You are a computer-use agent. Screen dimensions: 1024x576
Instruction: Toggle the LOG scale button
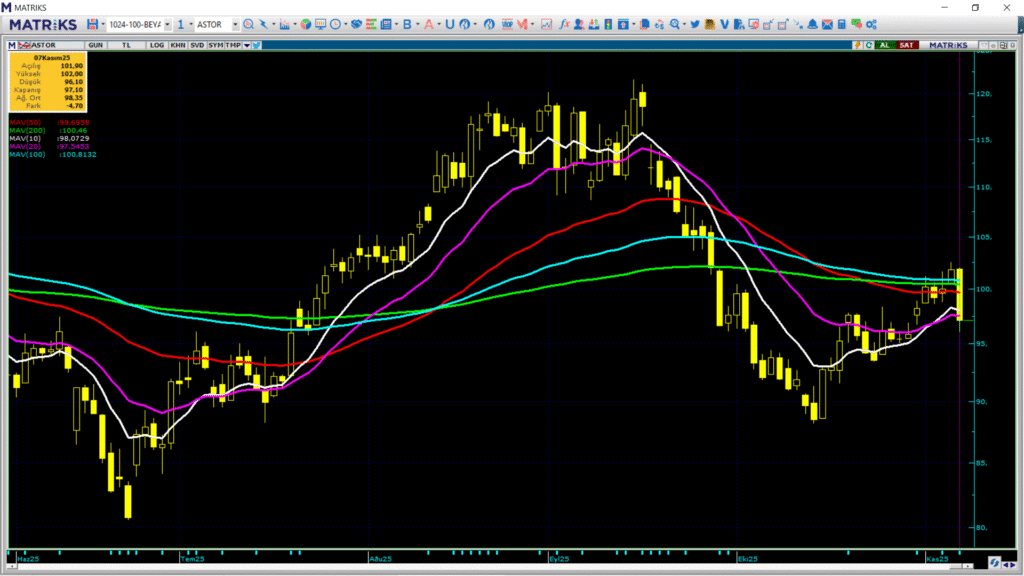click(x=157, y=45)
